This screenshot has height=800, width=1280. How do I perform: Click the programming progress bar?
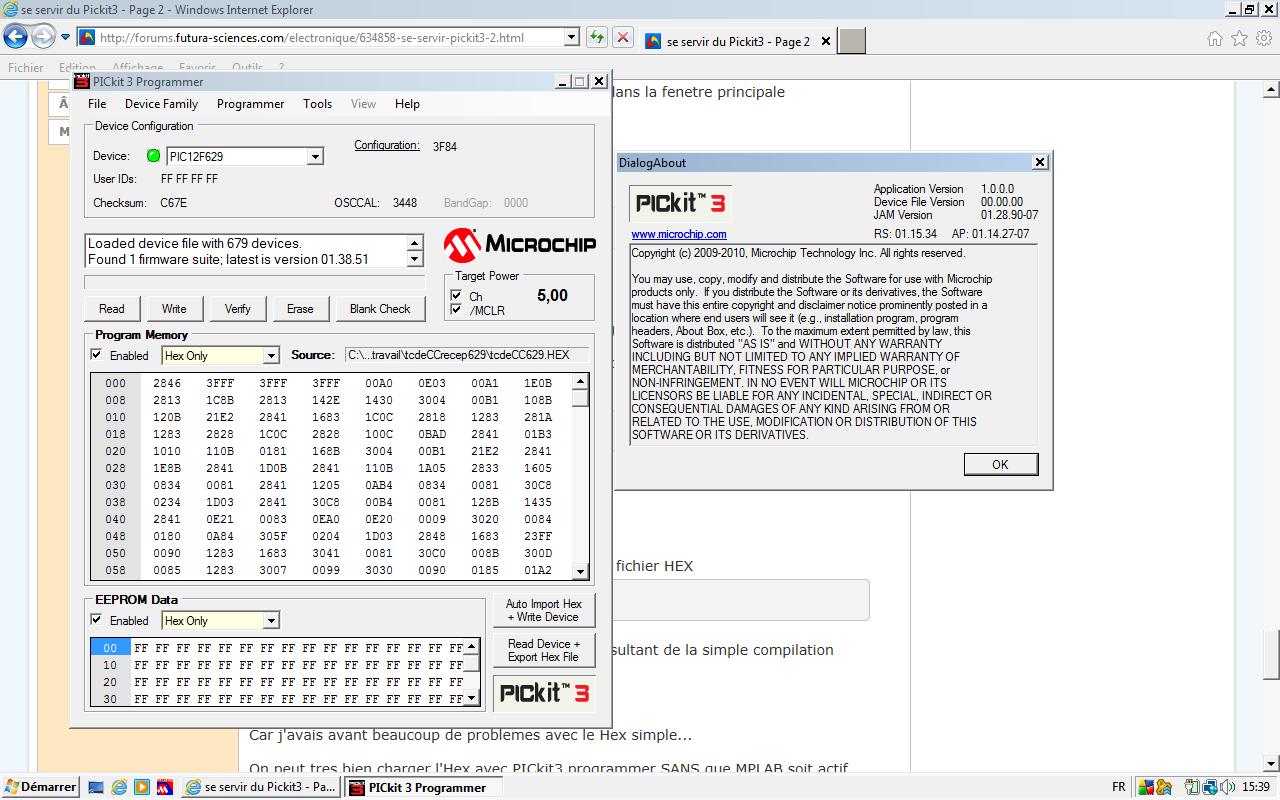coord(255,283)
